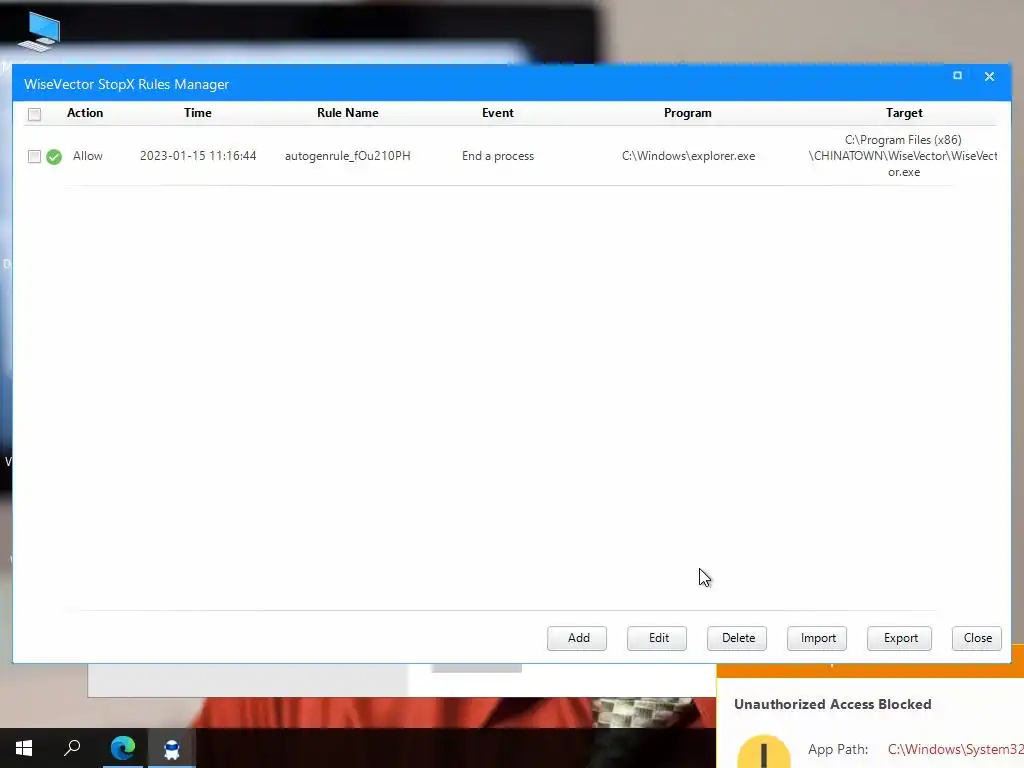Click the Rule Name column header
This screenshot has width=1024, height=768.
coord(348,113)
